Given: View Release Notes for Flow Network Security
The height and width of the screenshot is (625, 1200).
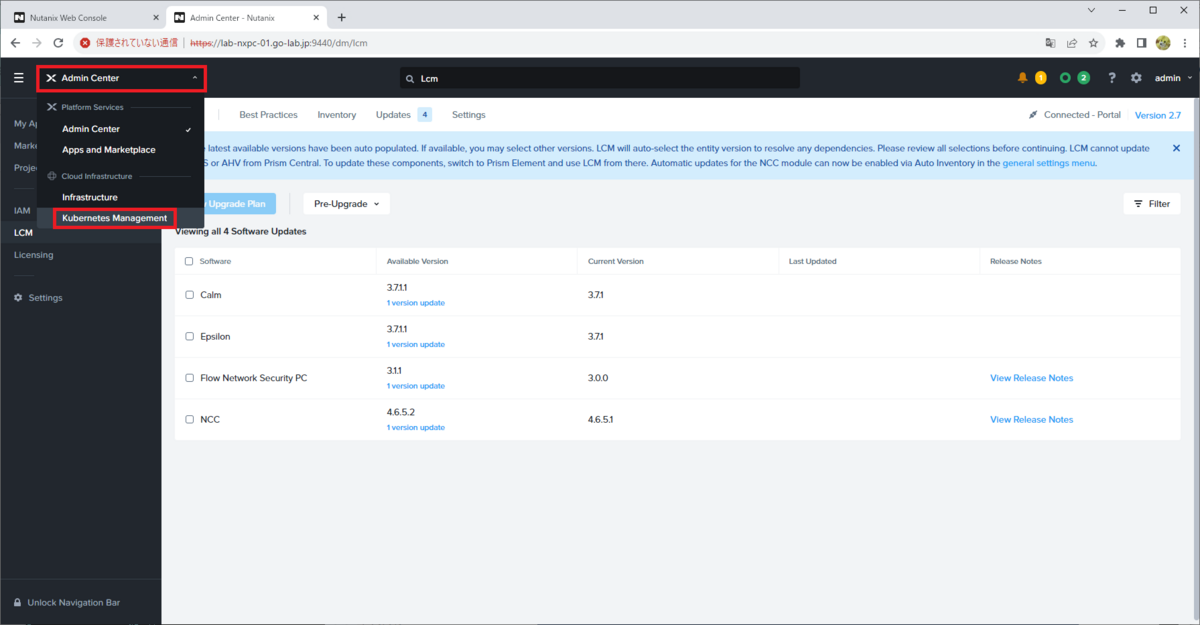Looking at the screenshot, I should click(1031, 378).
